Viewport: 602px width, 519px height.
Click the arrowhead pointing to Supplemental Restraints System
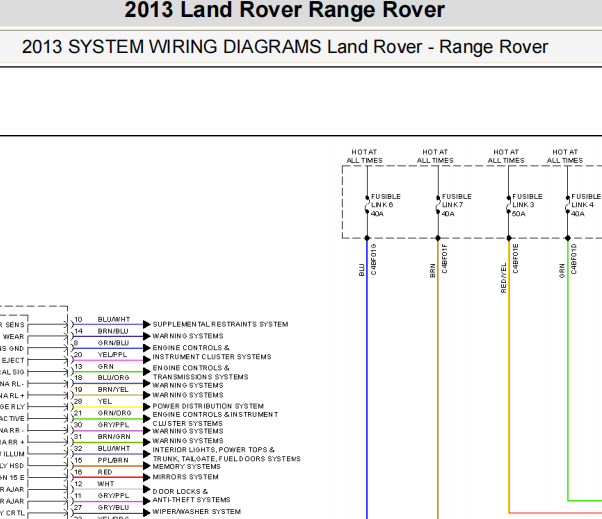[147, 324]
